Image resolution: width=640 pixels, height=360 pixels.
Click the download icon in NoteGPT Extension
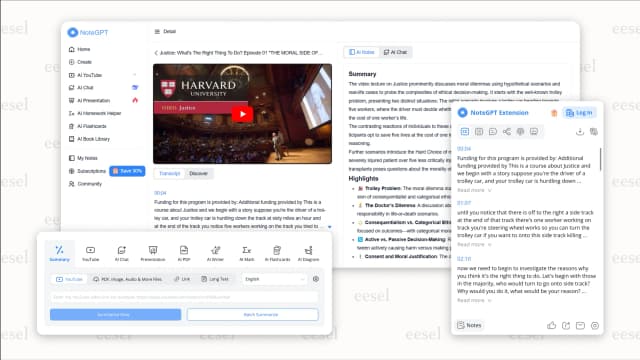(x=580, y=131)
